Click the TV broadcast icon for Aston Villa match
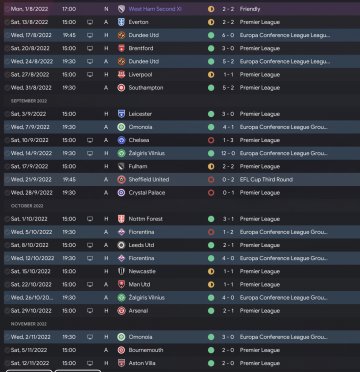 coord(90,363)
